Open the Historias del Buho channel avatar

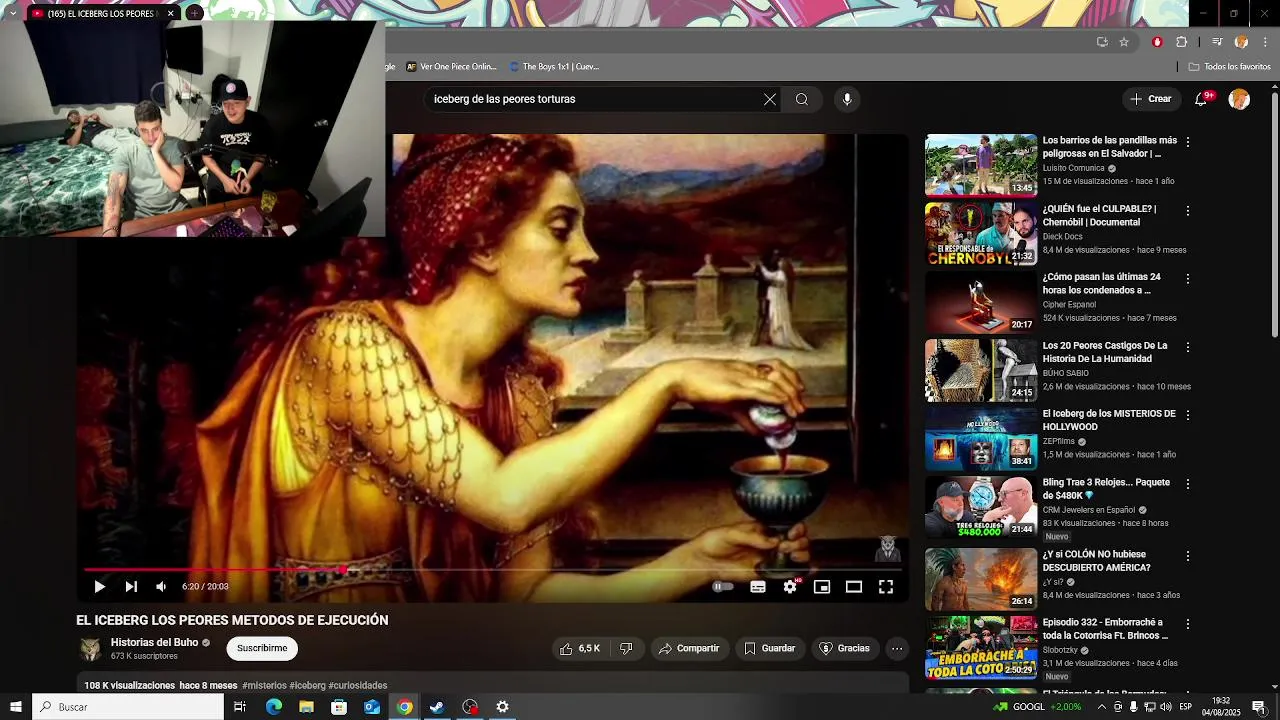(91, 649)
